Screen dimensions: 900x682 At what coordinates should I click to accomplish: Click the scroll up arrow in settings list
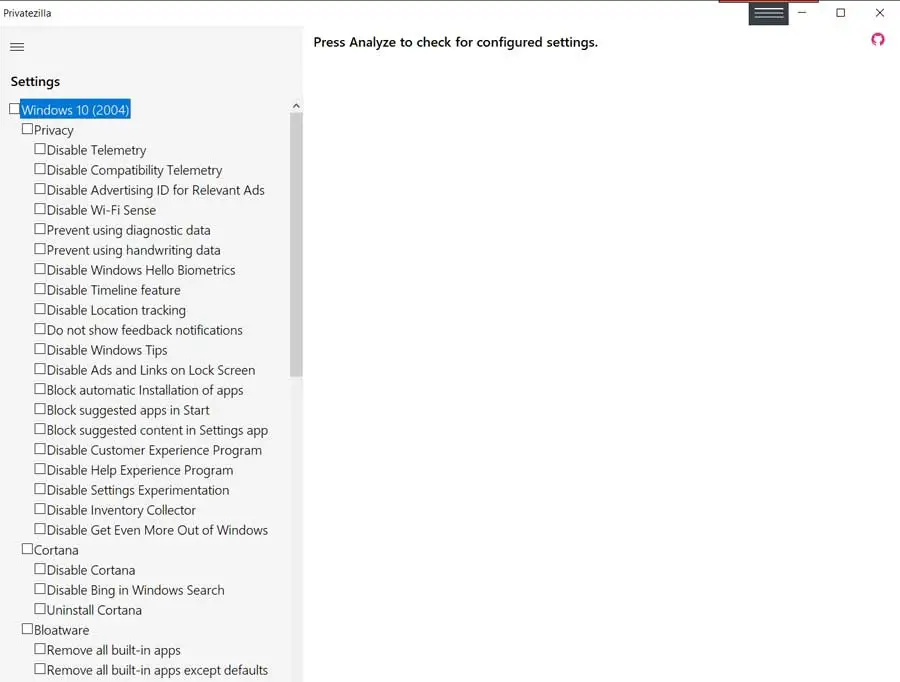pos(296,106)
